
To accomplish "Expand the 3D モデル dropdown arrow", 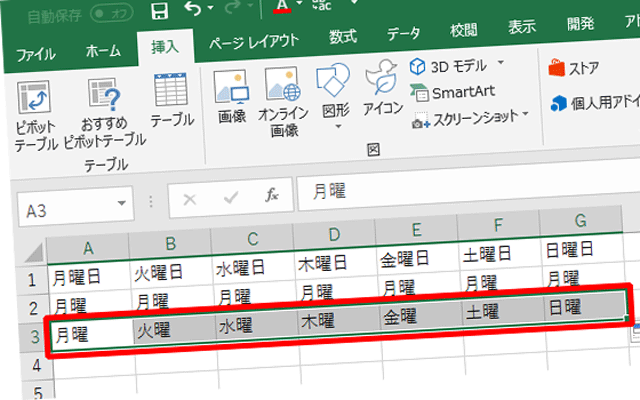I will tap(500, 62).
